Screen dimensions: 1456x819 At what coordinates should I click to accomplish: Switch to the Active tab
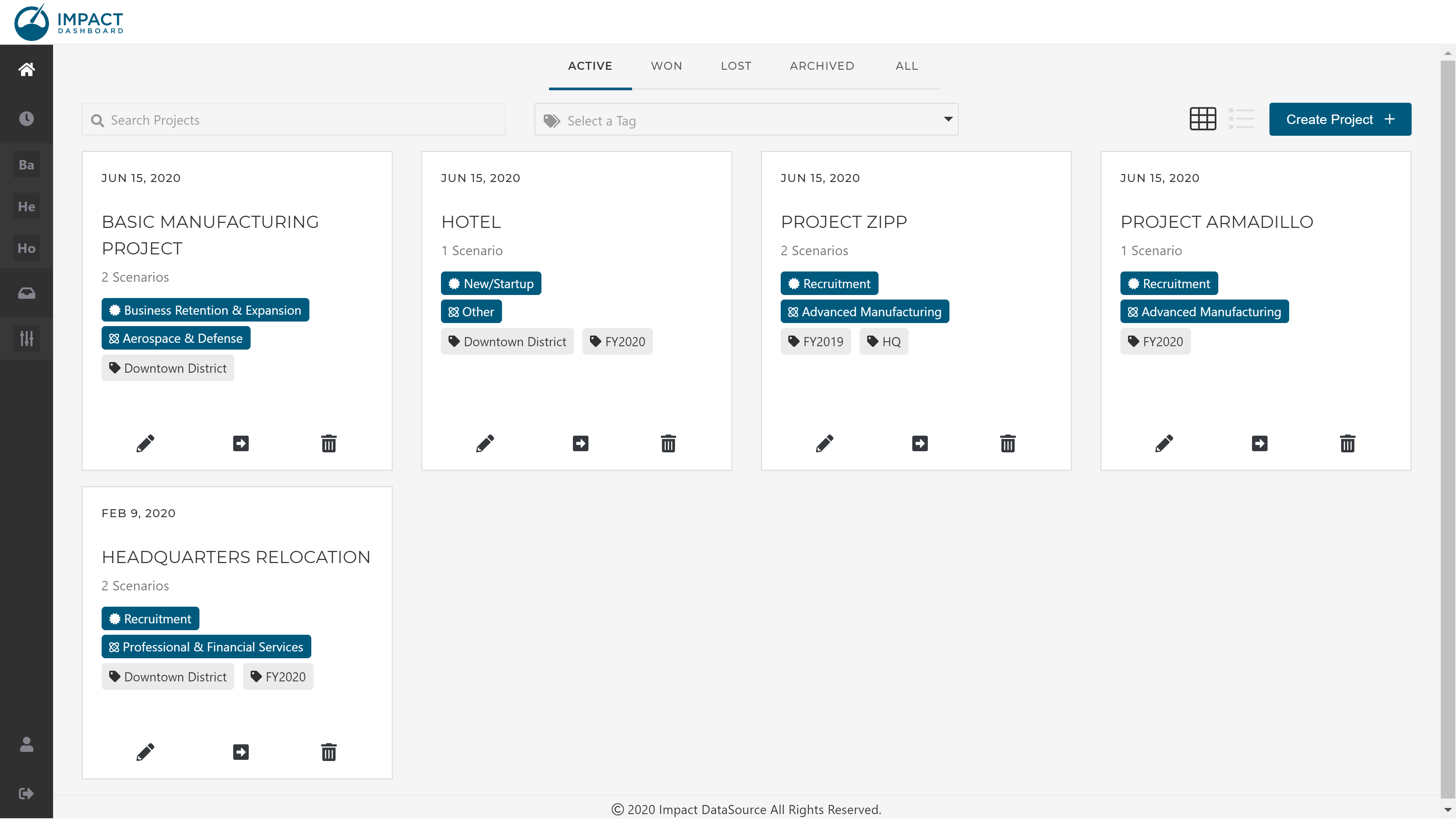[x=590, y=66]
